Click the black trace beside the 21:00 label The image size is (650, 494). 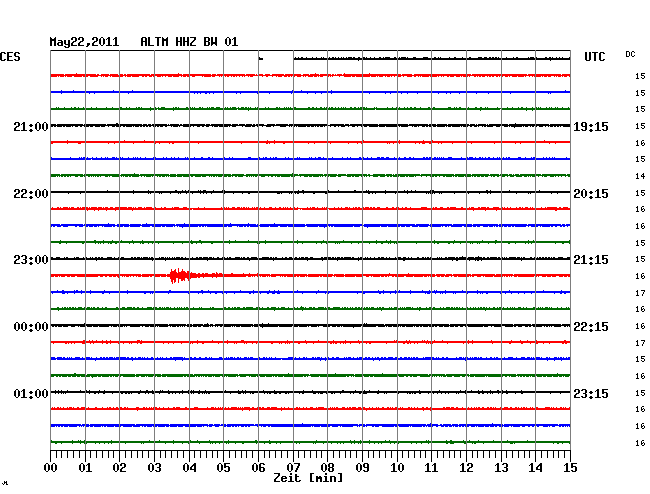click(310, 125)
